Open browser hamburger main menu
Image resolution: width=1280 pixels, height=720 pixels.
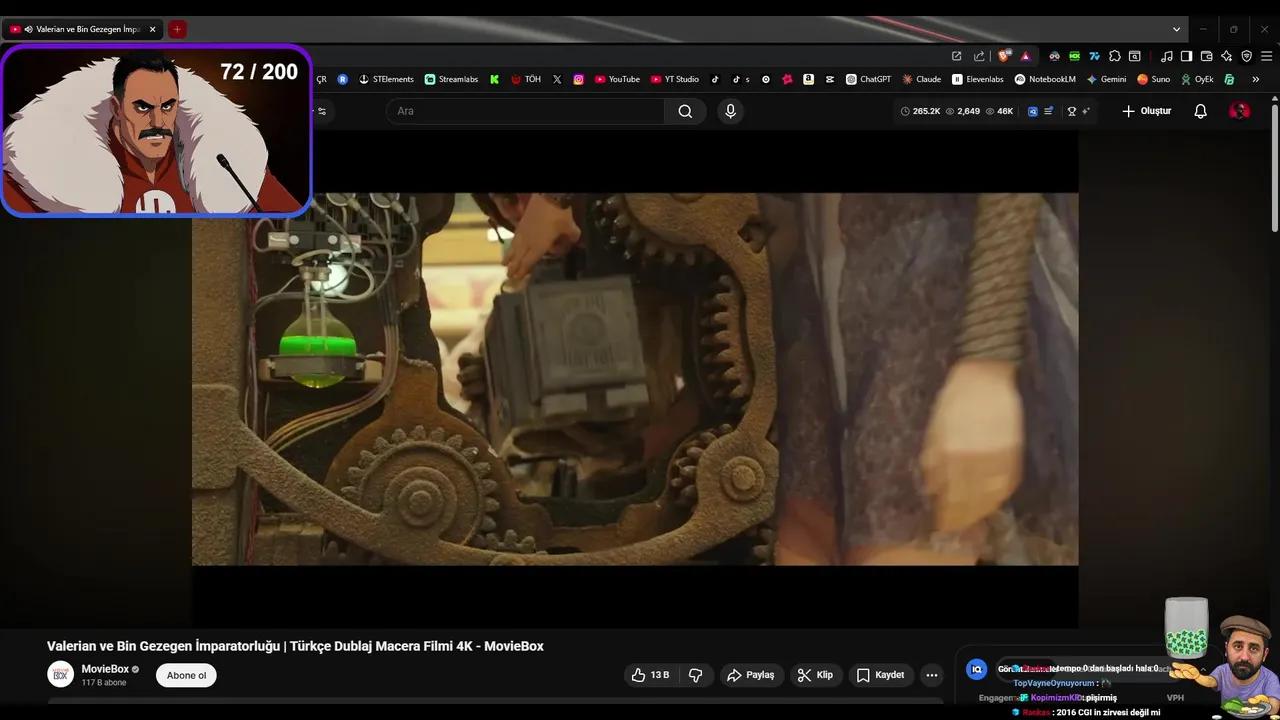(x=1267, y=56)
